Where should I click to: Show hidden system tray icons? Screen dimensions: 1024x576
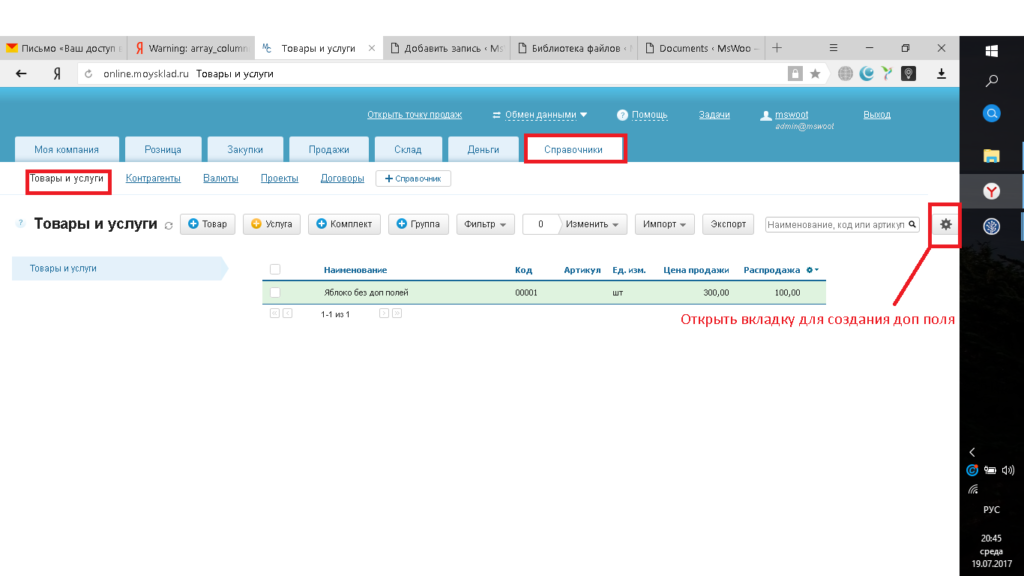coord(972,452)
